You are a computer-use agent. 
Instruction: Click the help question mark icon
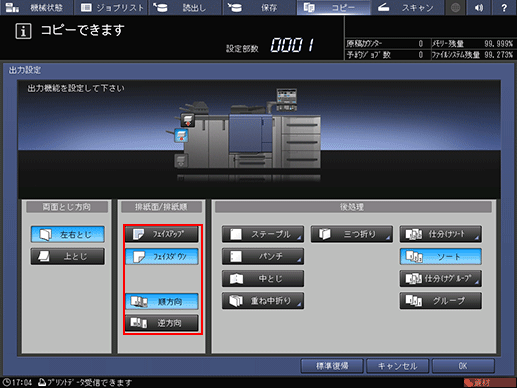[504, 7]
